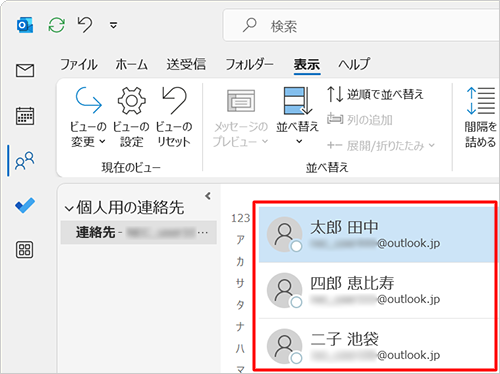Open To Do checkmark in sidebar
Screen dimensions: 500x374
pos(25,205)
